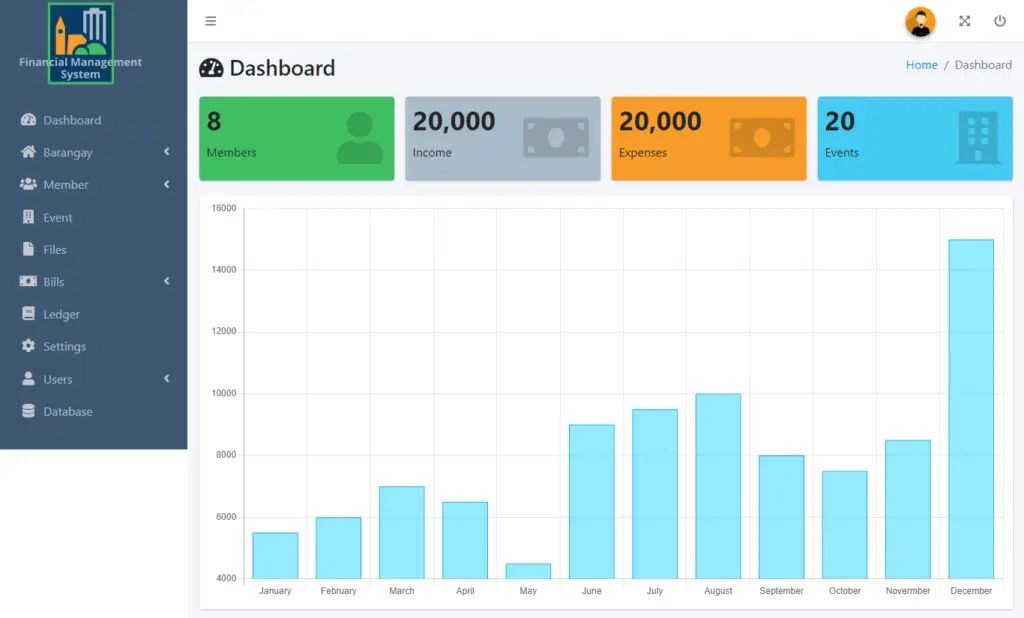Image resolution: width=1024 pixels, height=618 pixels.
Task: Select the December bar in the chart
Action: pyautogui.click(x=971, y=400)
